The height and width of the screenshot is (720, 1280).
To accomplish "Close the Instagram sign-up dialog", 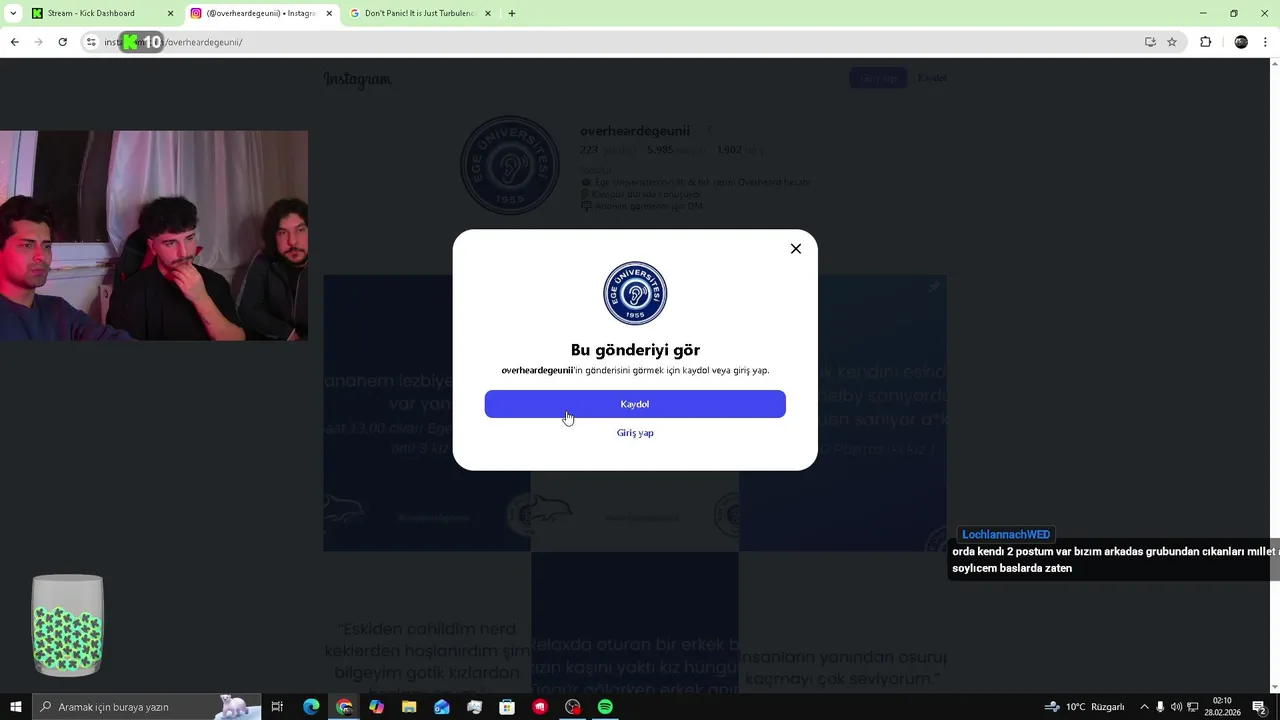I will pos(796,249).
